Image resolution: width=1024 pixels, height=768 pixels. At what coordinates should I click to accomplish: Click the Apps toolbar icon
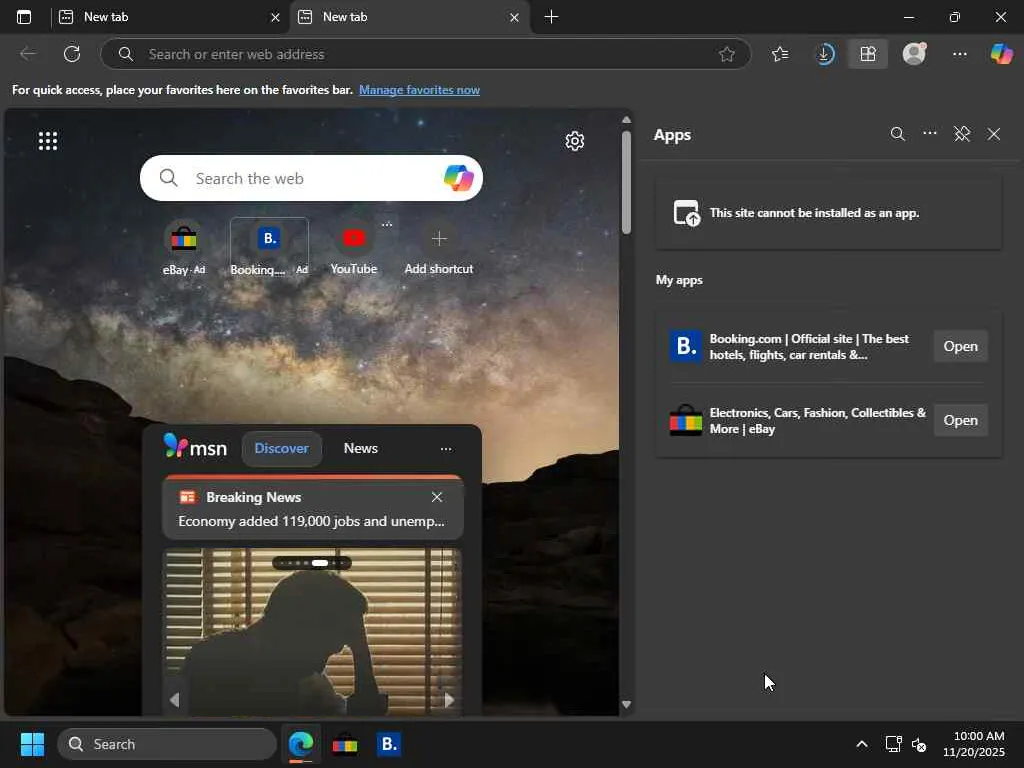click(868, 54)
